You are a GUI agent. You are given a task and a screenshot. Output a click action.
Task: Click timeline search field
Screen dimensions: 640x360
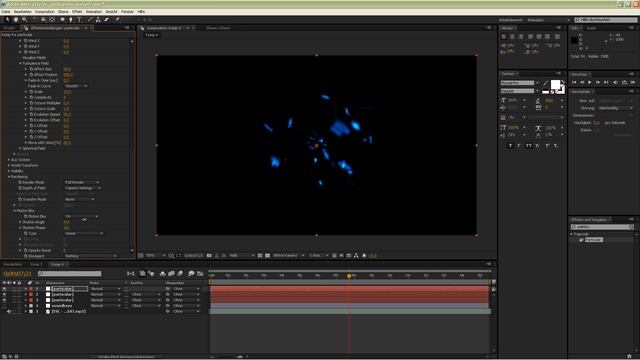tap(69, 273)
